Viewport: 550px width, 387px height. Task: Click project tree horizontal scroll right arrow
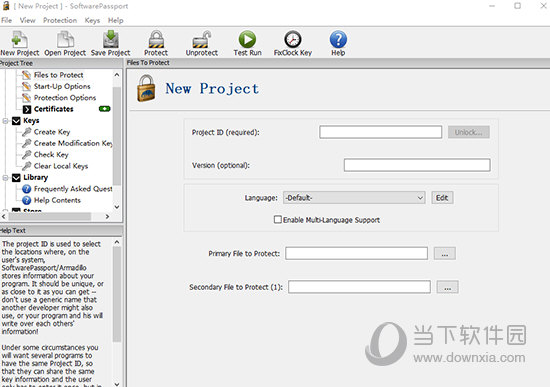tap(107, 217)
